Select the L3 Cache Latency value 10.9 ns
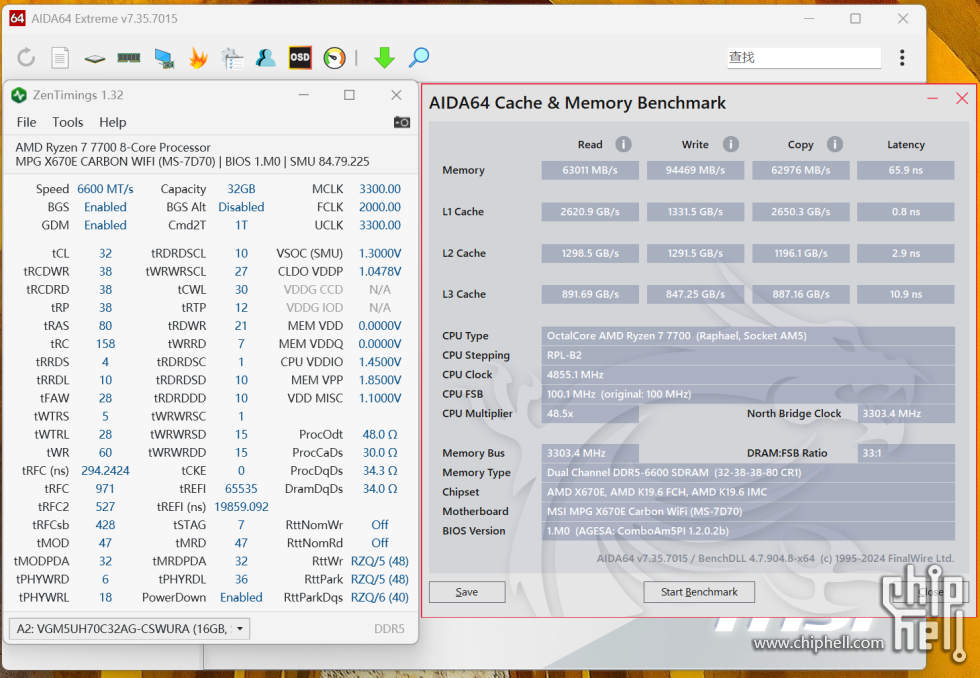The height and width of the screenshot is (678, 980). tap(906, 294)
